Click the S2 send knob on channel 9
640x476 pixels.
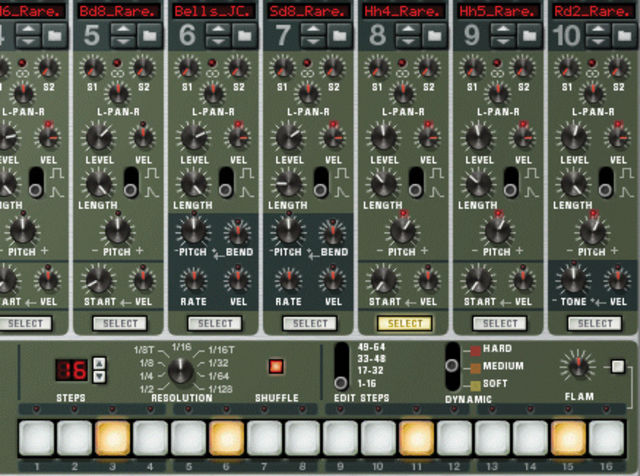(x=522, y=68)
